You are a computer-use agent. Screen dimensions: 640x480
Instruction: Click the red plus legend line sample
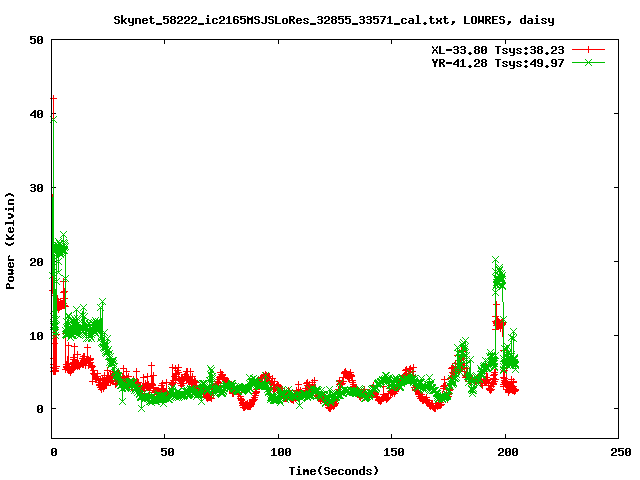[588, 50]
